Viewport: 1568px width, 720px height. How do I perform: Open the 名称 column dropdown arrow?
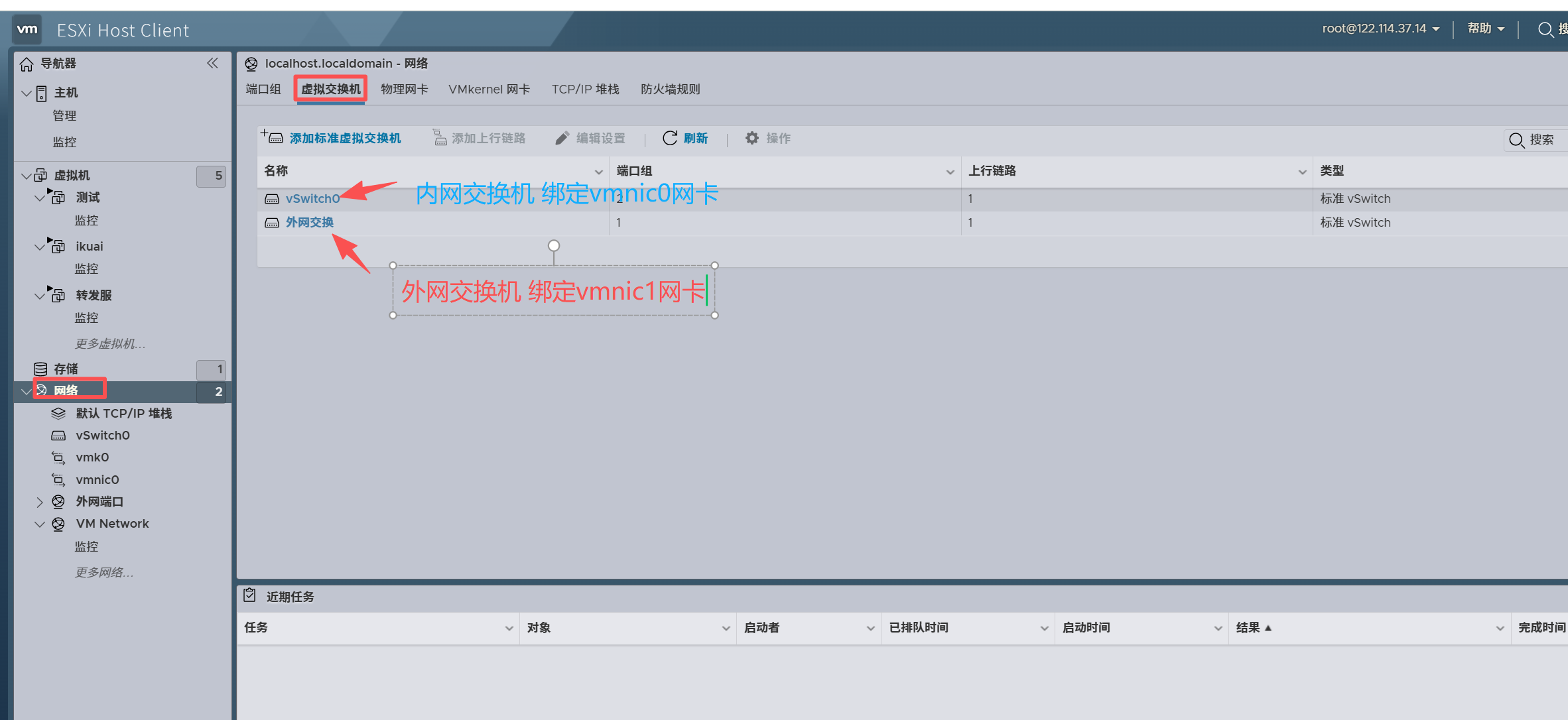point(598,172)
